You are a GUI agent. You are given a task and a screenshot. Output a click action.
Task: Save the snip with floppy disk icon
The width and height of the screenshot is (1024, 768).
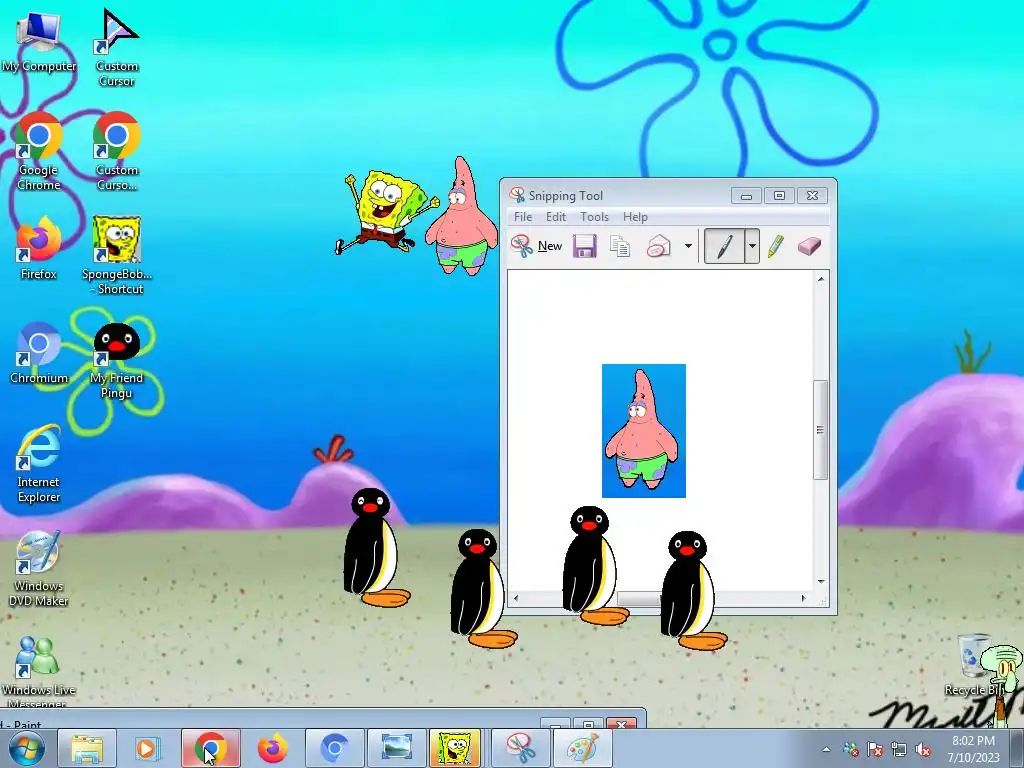584,246
